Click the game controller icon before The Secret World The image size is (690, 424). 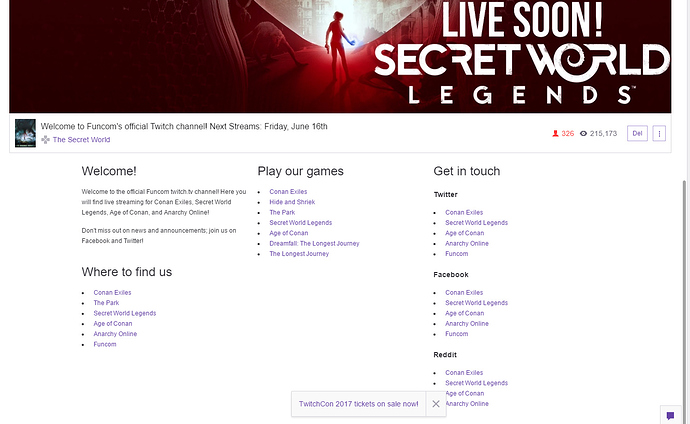[x=45, y=139]
